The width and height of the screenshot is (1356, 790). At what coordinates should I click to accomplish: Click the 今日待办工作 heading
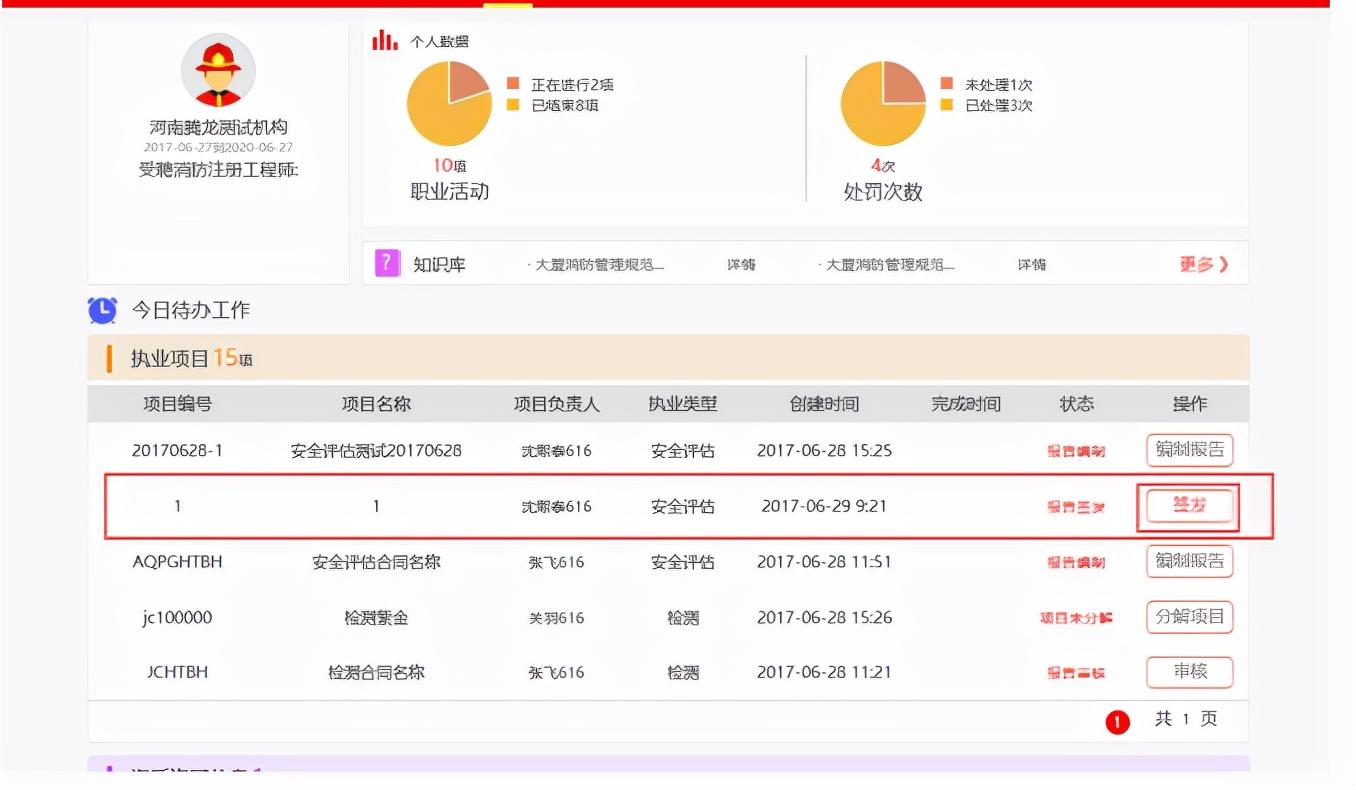point(191,310)
